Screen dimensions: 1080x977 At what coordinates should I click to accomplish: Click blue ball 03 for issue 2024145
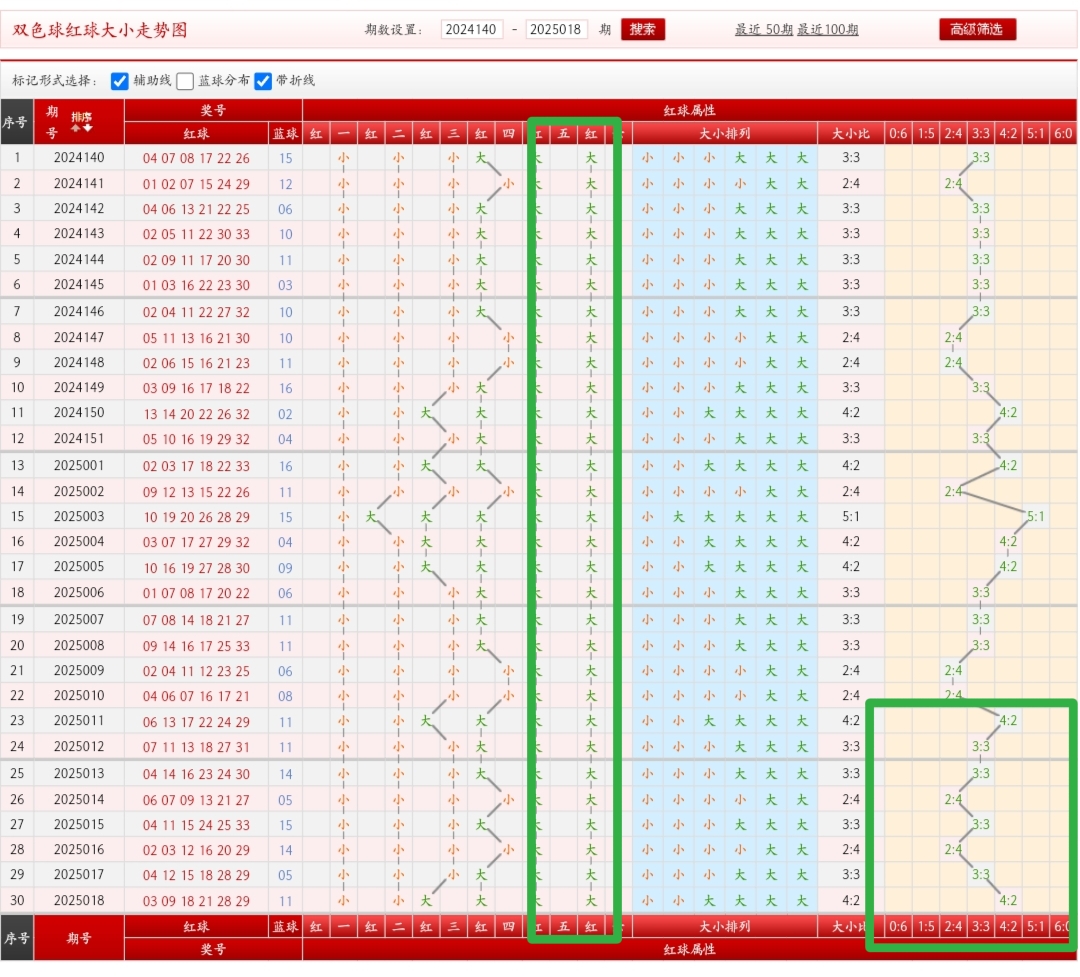point(286,285)
